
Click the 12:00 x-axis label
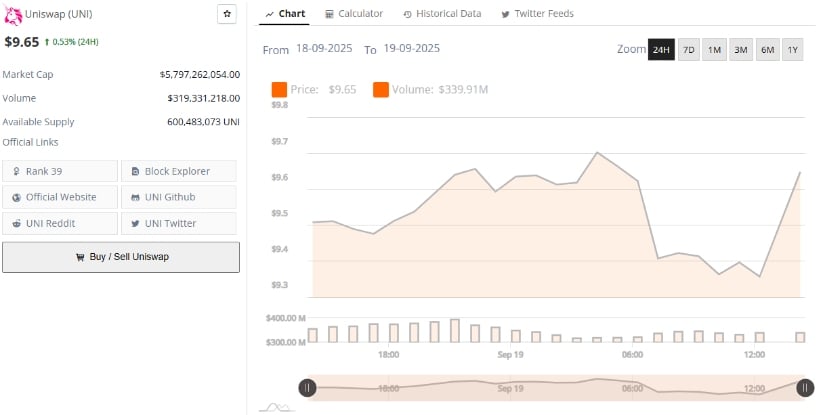tap(754, 355)
